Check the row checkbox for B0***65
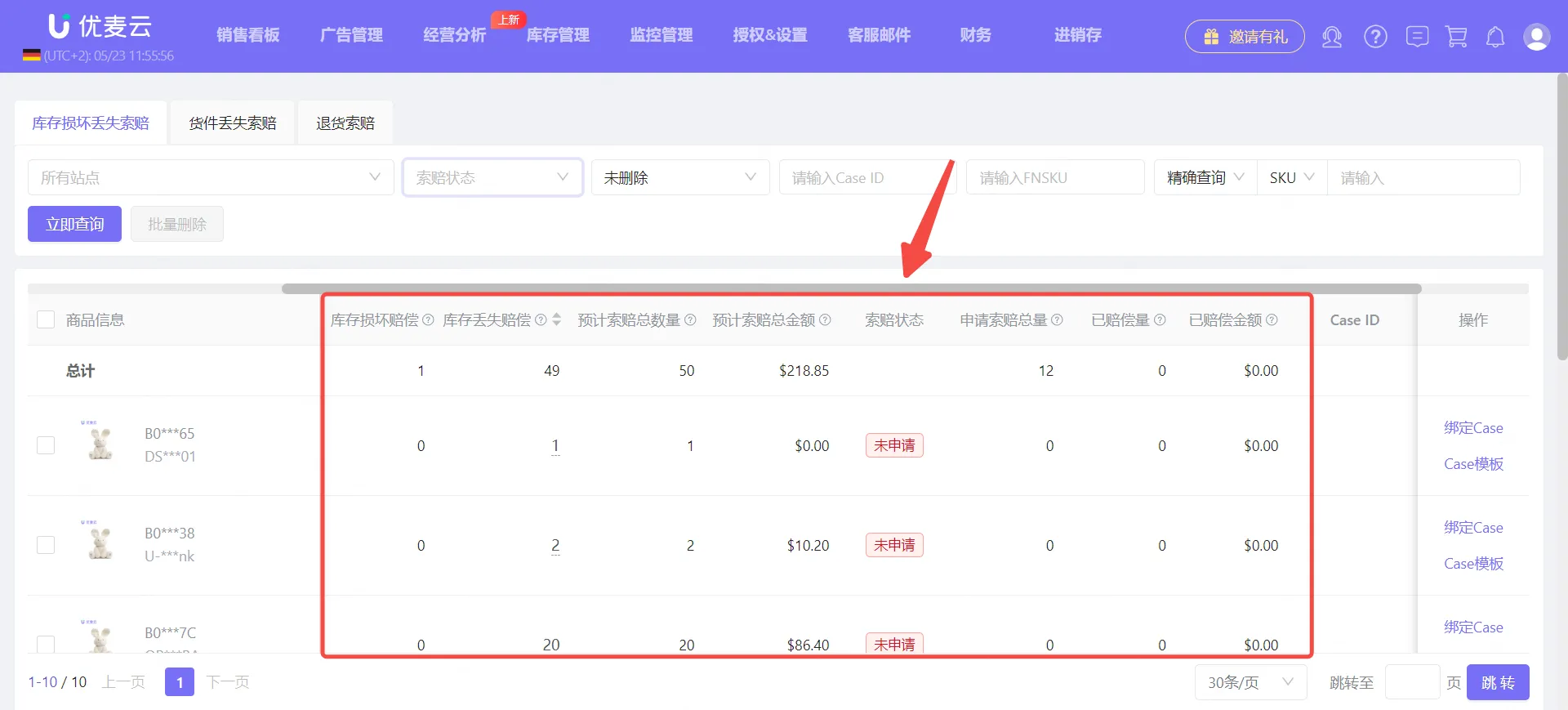Image resolution: width=1568 pixels, height=710 pixels. point(46,445)
